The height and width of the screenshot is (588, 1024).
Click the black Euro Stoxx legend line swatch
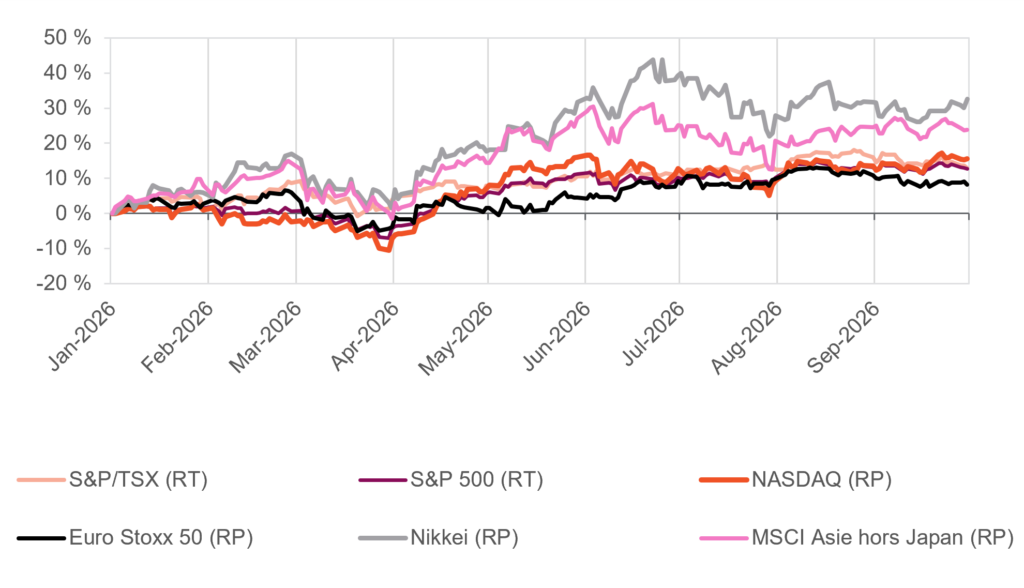click(x=41, y=538)
